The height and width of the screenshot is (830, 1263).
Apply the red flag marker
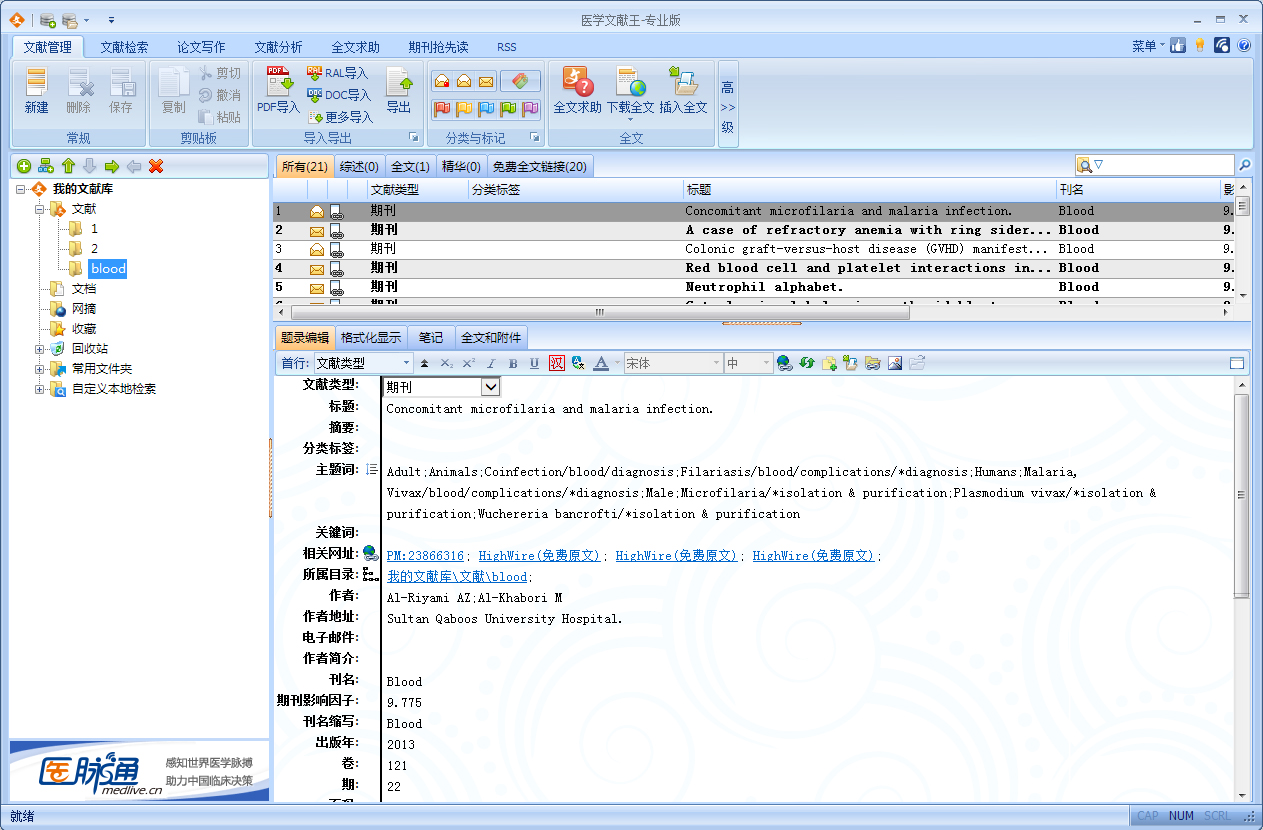tap(441, 108)
